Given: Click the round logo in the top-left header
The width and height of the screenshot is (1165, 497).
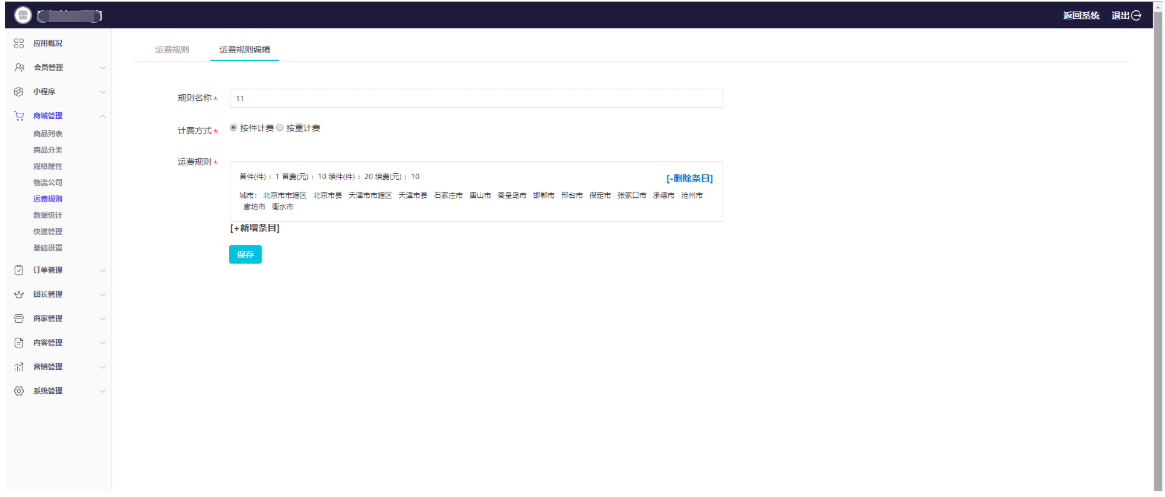Looking at the screenshot, I should (x=23, y=15).
